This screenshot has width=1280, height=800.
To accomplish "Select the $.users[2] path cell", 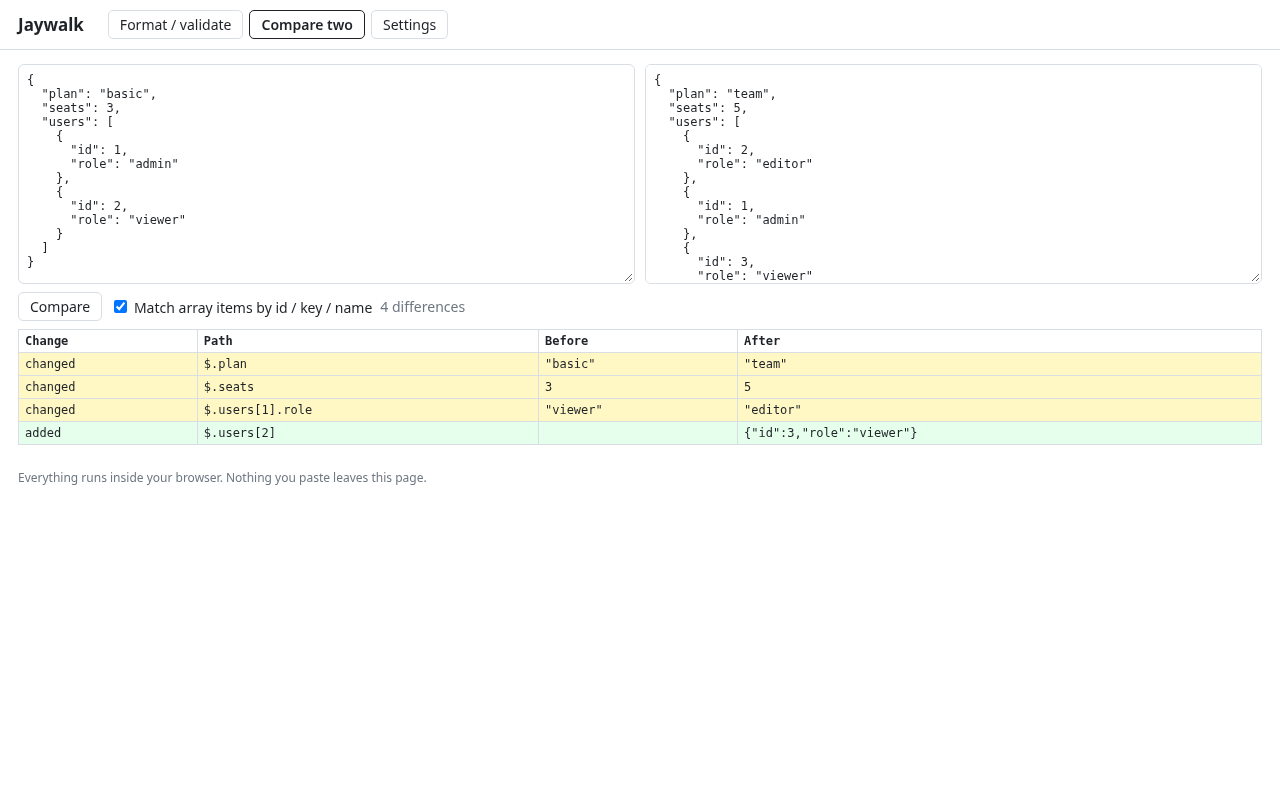I will click(368, 433).
